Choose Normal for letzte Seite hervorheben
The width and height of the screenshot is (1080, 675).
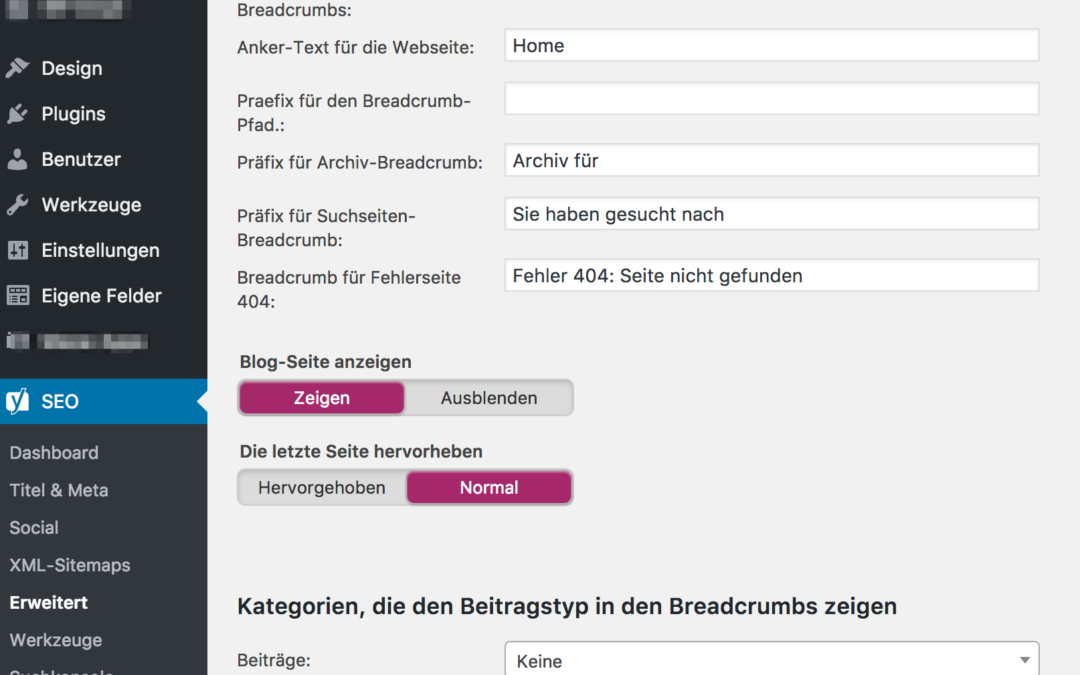[489, 488]
